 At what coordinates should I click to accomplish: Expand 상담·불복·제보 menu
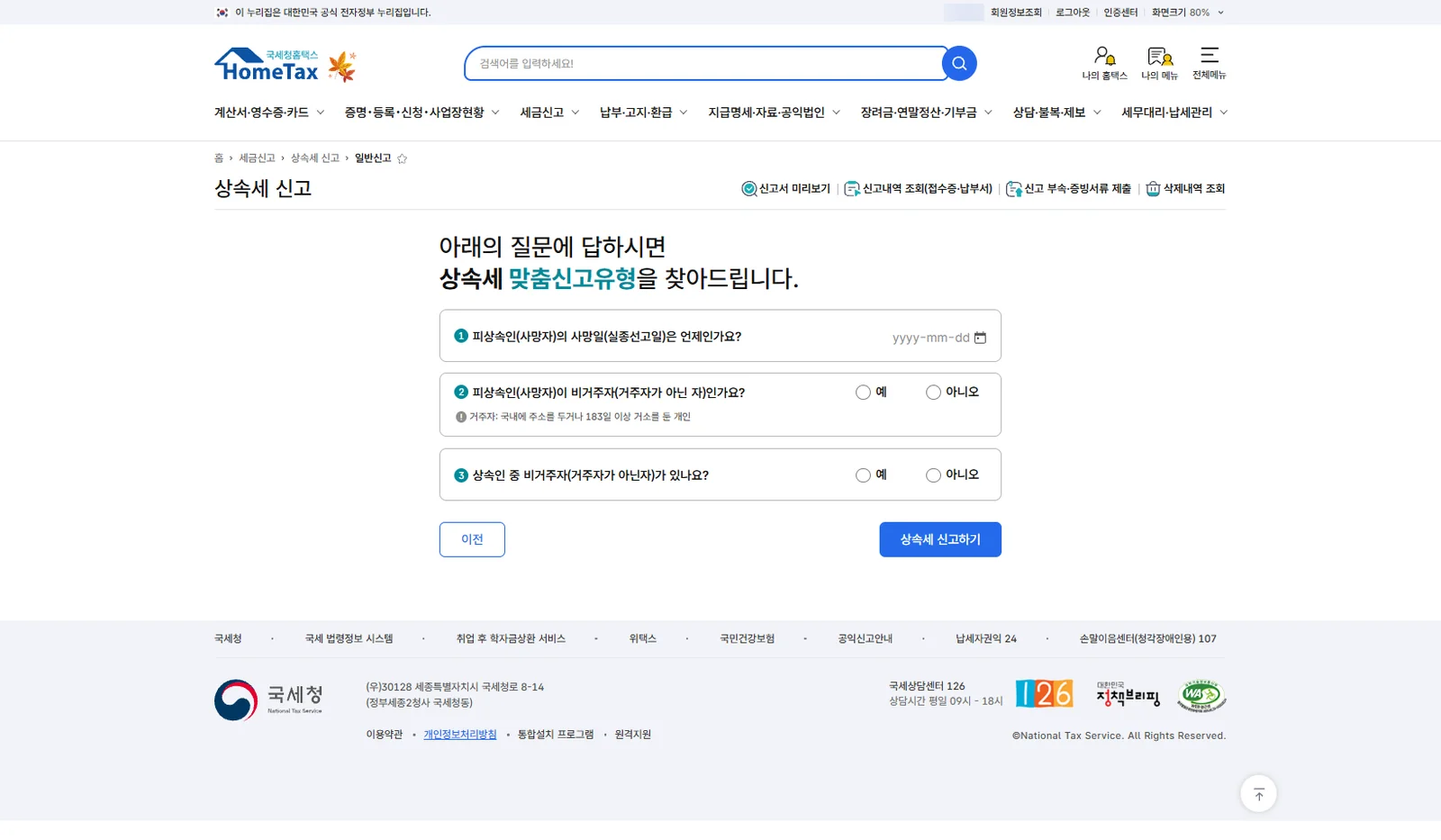coord(1057,113)
